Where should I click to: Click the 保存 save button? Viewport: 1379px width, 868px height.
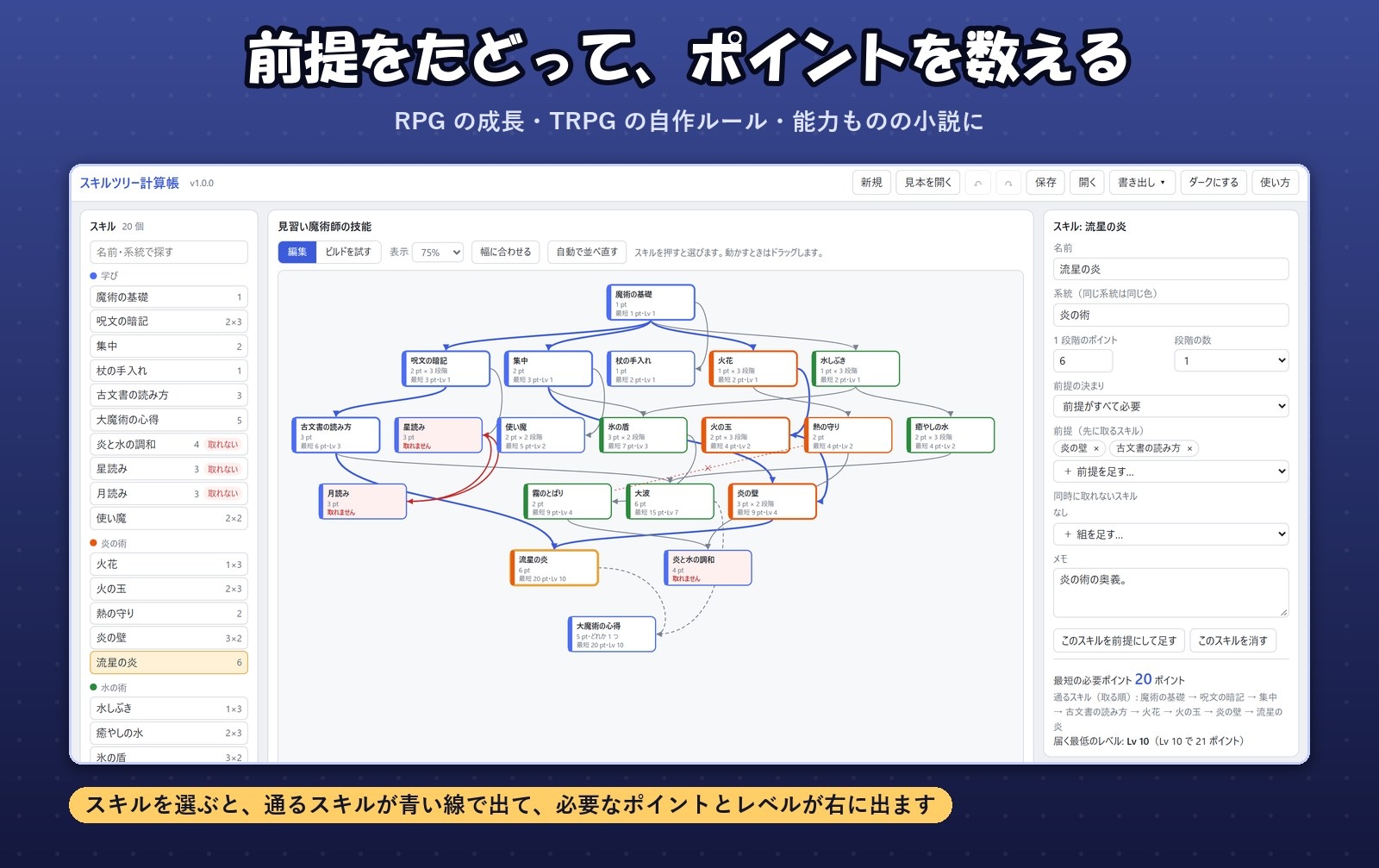[1045, 183]
